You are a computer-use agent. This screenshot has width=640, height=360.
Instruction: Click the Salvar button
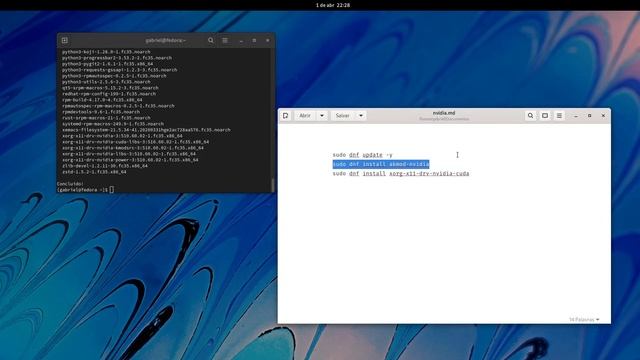(342, 116)
